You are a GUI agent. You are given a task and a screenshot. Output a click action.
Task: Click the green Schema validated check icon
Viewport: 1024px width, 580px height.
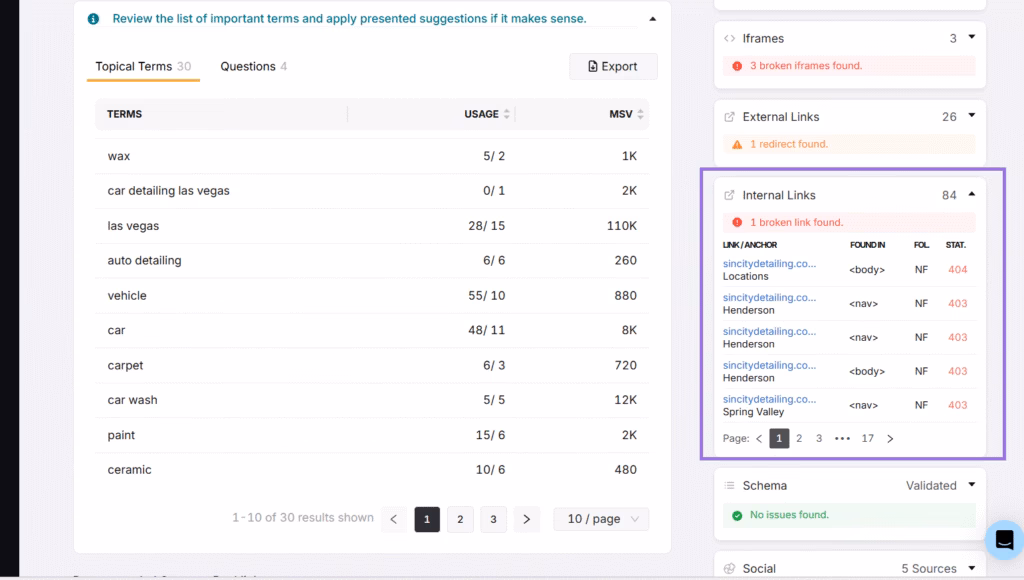pyautogui.click(x=737, y=515)
